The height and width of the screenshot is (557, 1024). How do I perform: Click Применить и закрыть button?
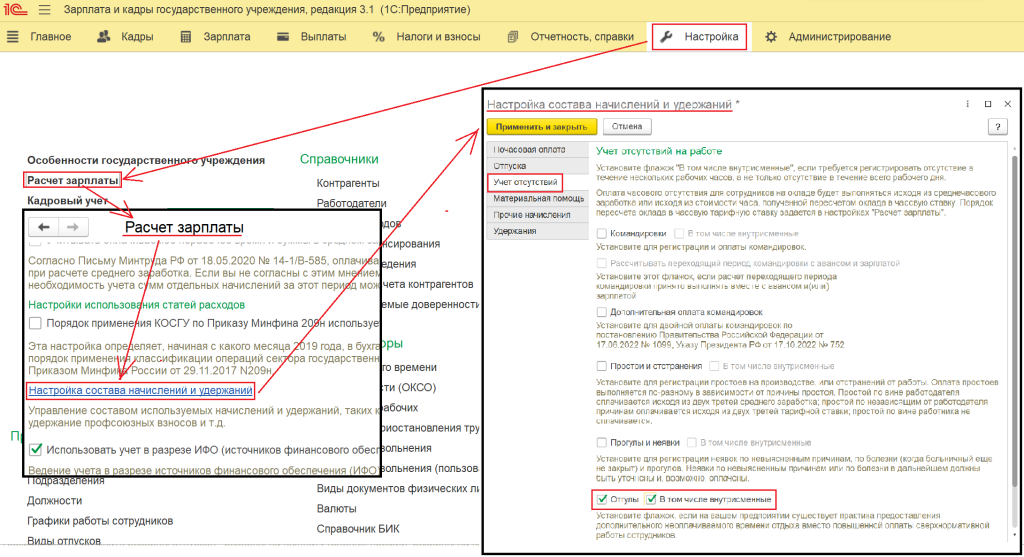point(541,127)
